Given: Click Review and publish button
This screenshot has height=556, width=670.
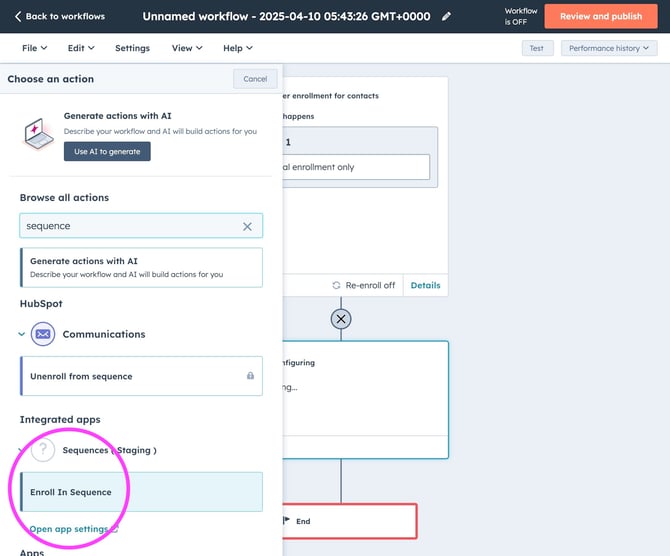Looking at the screenshot, I should pyautogui.click(x=601, y=16).
